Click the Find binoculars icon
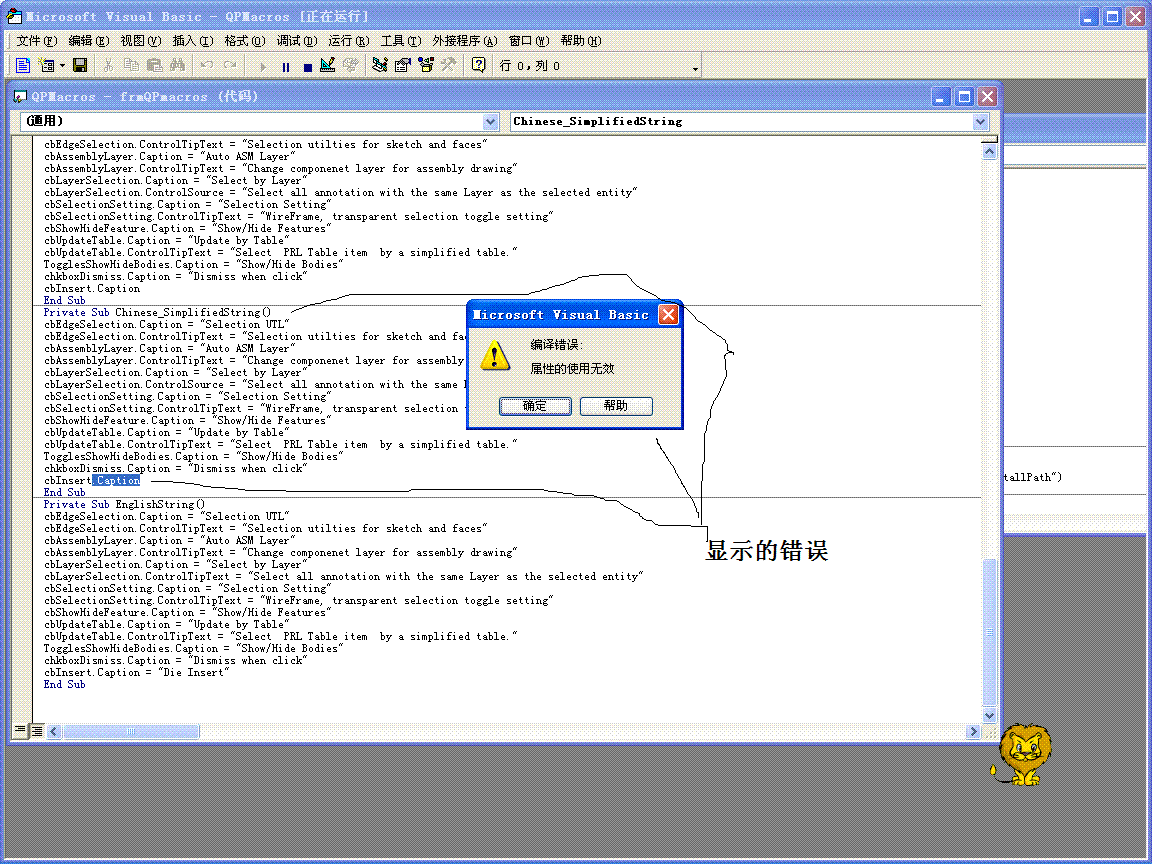This screenshot has height=864, width=1152. [x=177, y=65]
